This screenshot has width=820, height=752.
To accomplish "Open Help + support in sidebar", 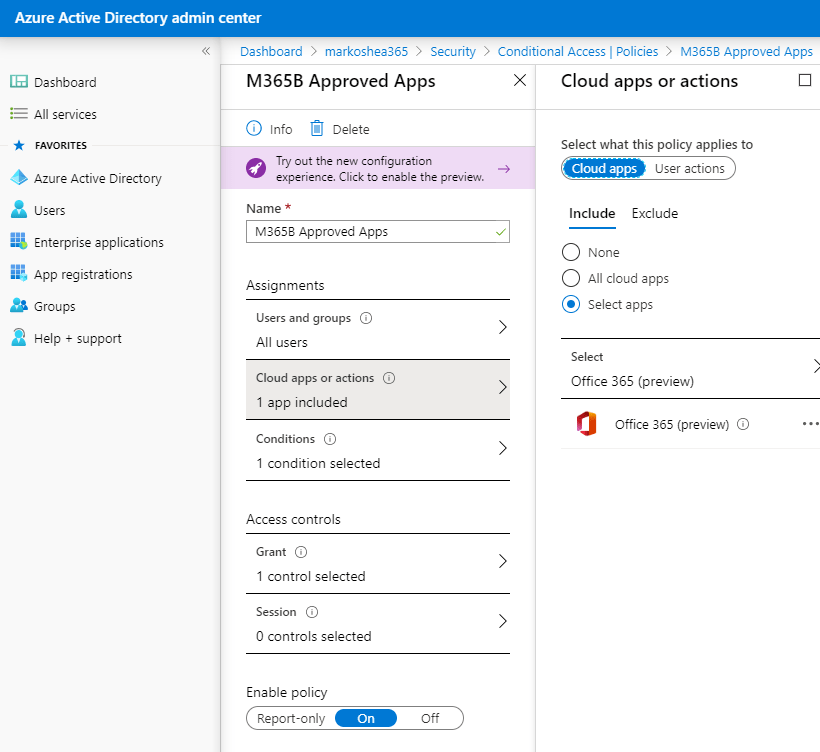I will [77, 338].
